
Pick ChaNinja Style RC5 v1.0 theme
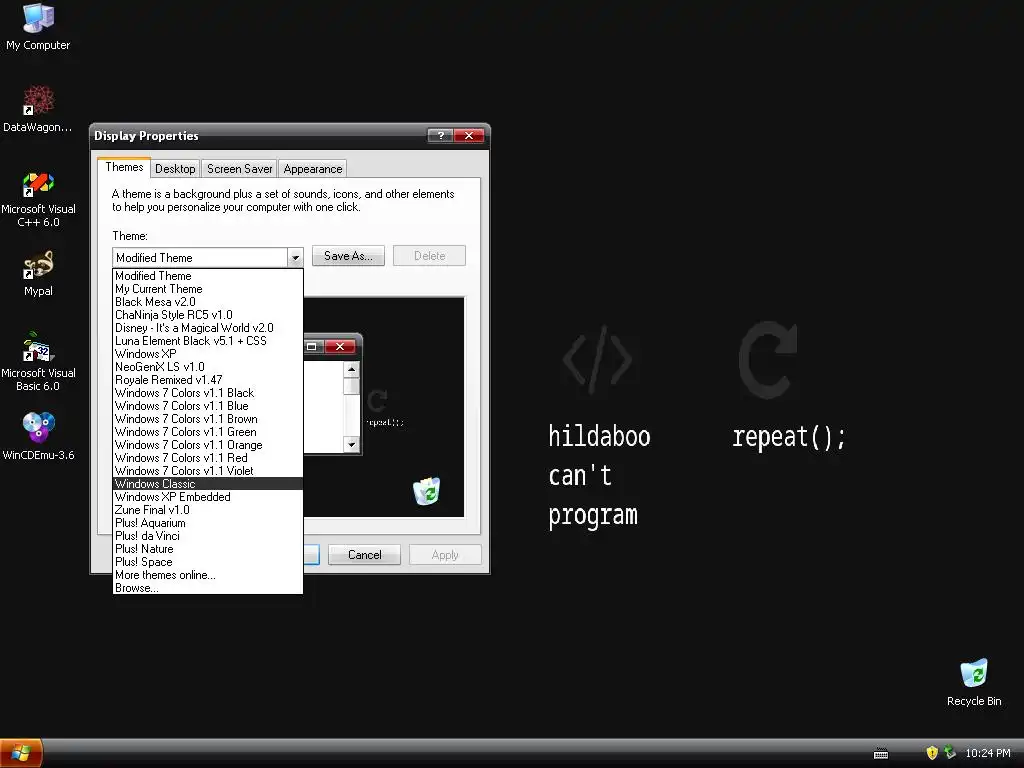click(208, 315)
